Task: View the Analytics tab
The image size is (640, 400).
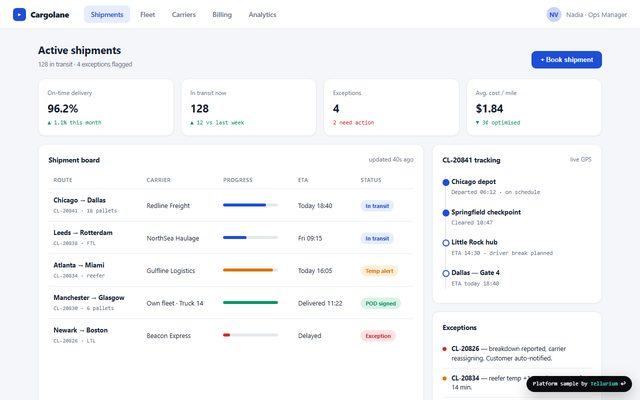Action: pyautogui.click(x=262, y=15)
